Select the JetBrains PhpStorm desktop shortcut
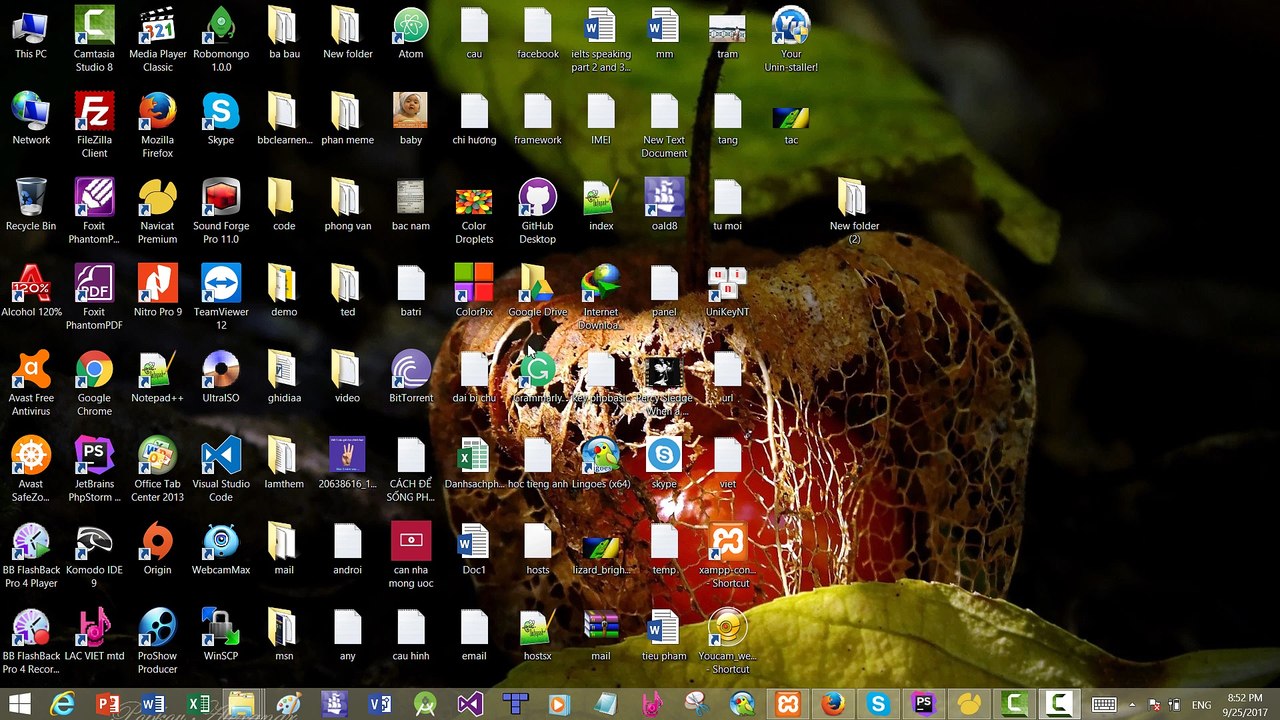This screenshot has height=720, width=1280. point(95,469)
